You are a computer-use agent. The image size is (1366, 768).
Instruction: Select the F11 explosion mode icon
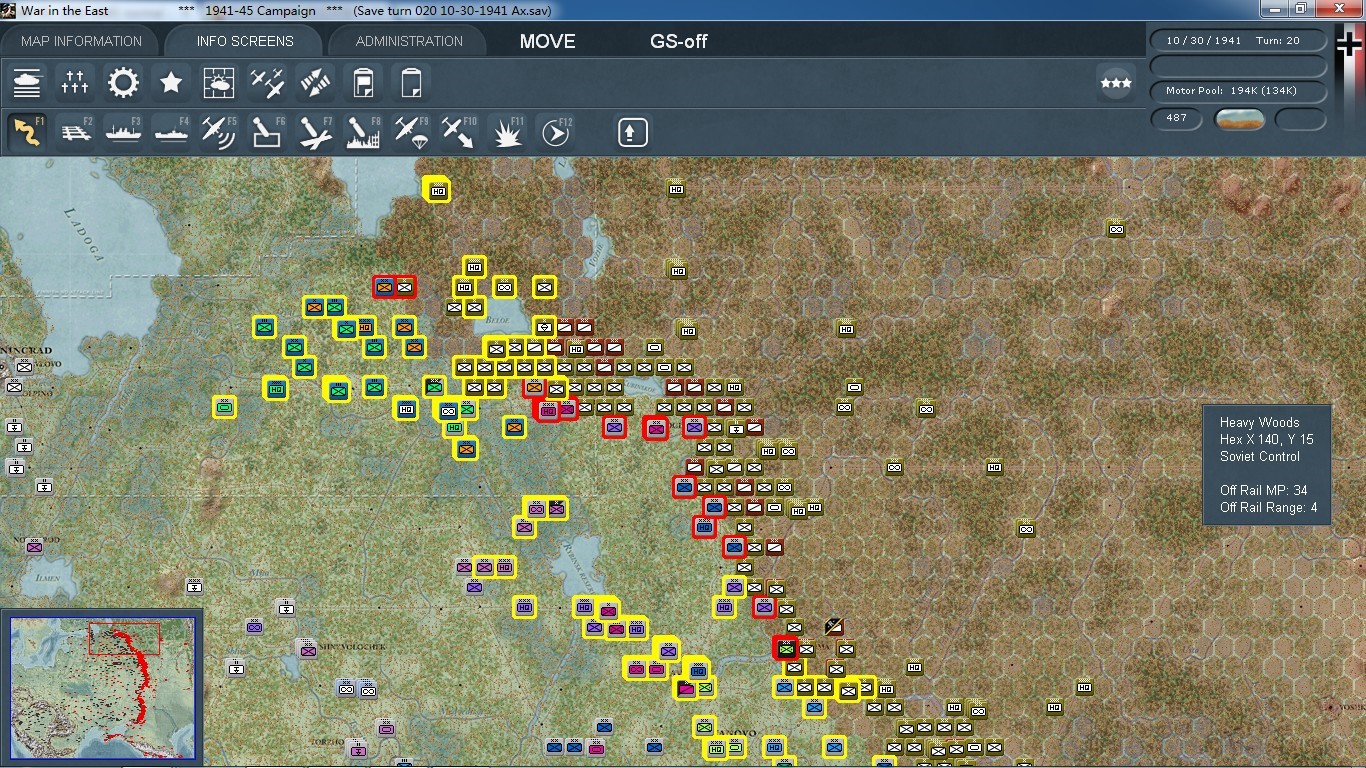point(508,132)
